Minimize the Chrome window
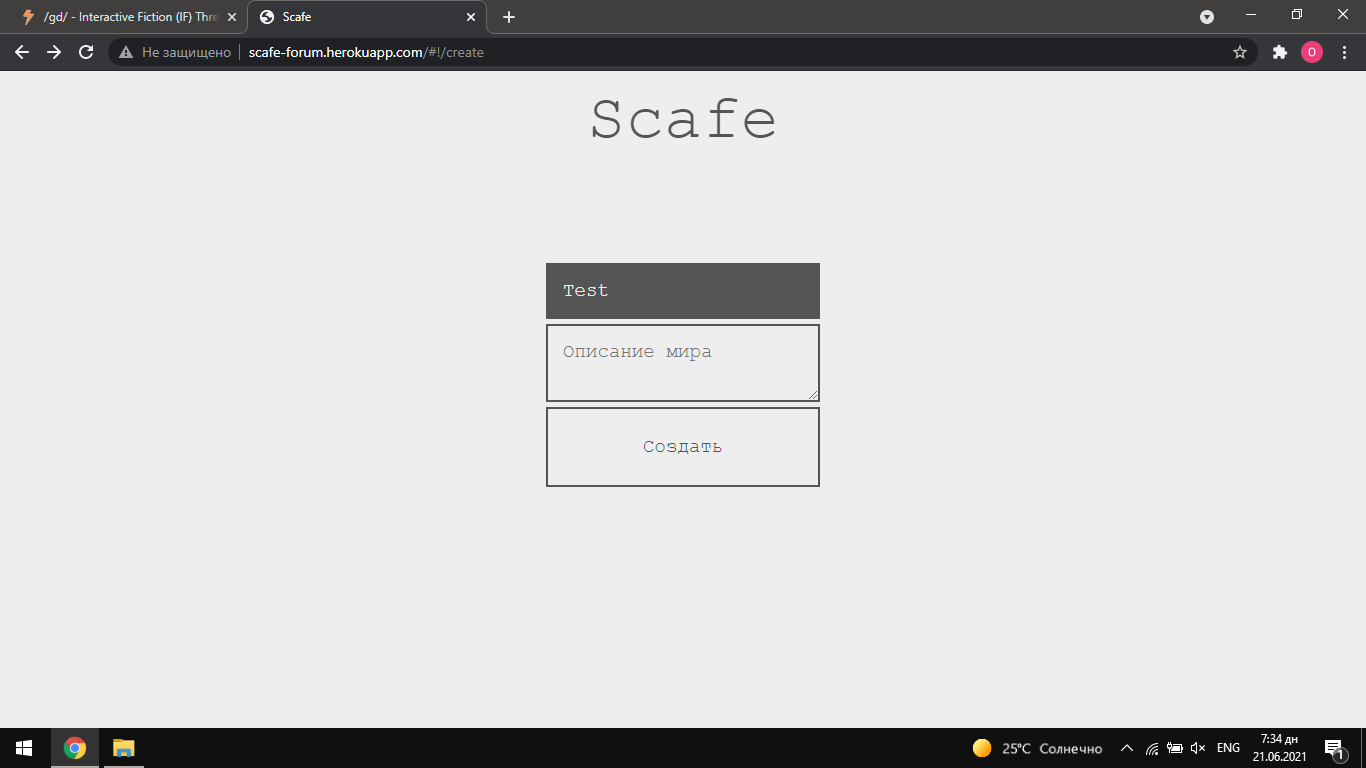Image resolution: width=1366 pixels, height=768 pixels. [1251, 15]
